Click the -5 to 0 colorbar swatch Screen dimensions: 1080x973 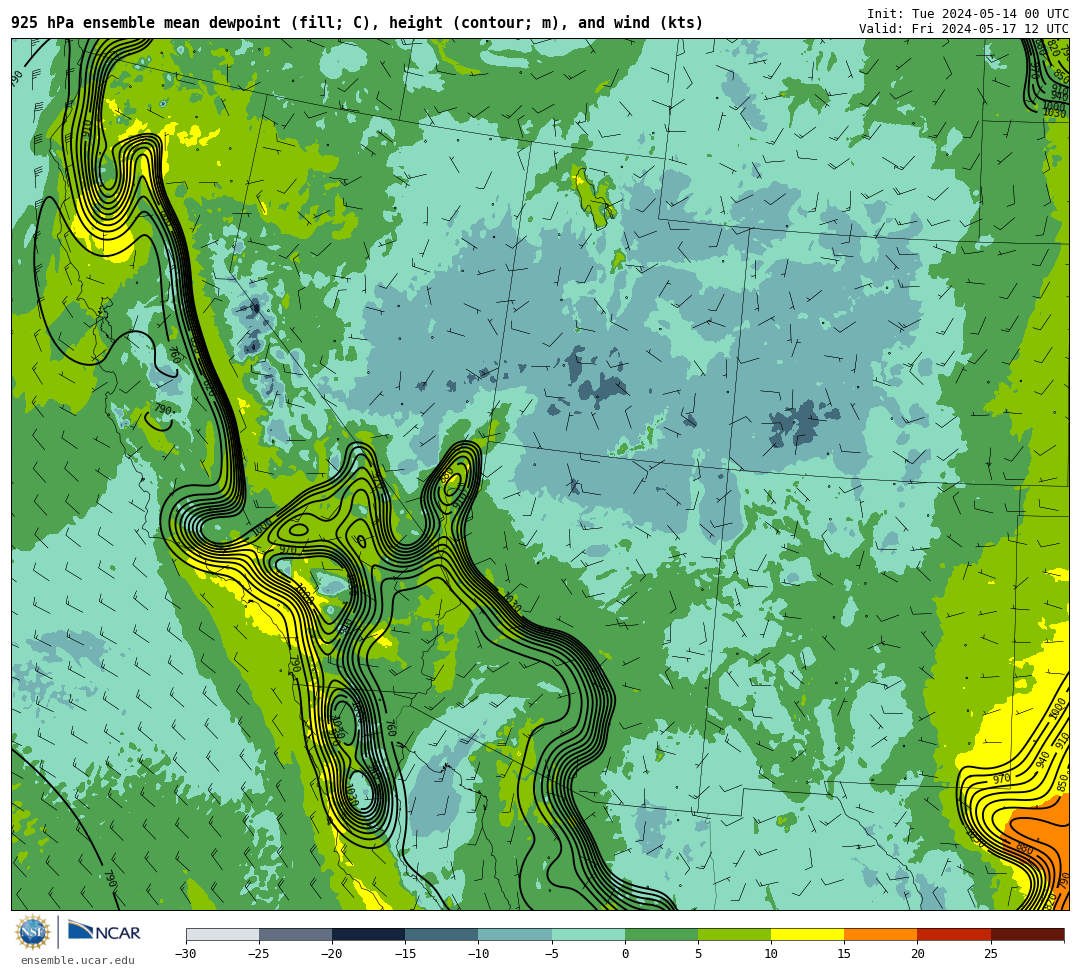588,934
